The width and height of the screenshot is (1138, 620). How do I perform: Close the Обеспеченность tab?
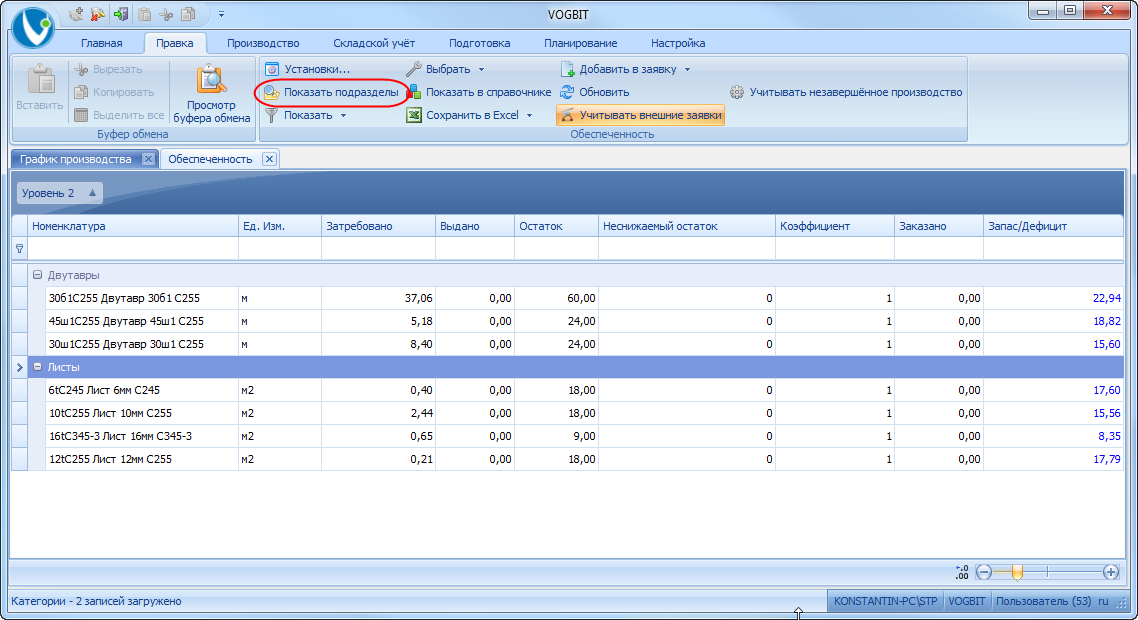269,159
